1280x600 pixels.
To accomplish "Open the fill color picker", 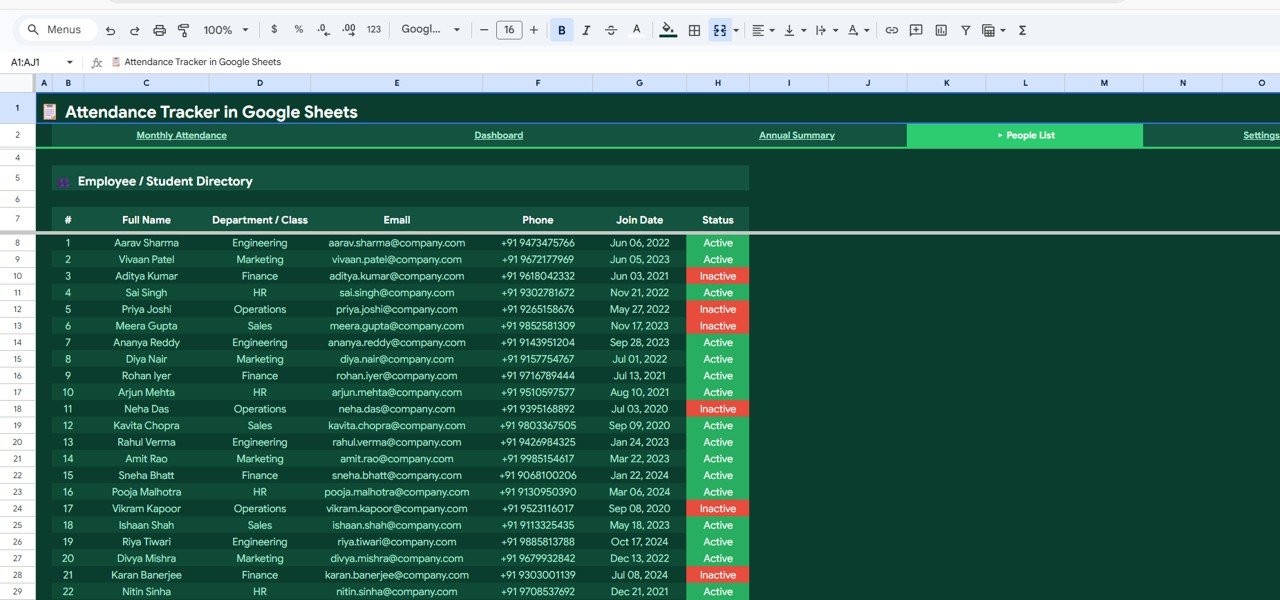I will coord(667,30).
